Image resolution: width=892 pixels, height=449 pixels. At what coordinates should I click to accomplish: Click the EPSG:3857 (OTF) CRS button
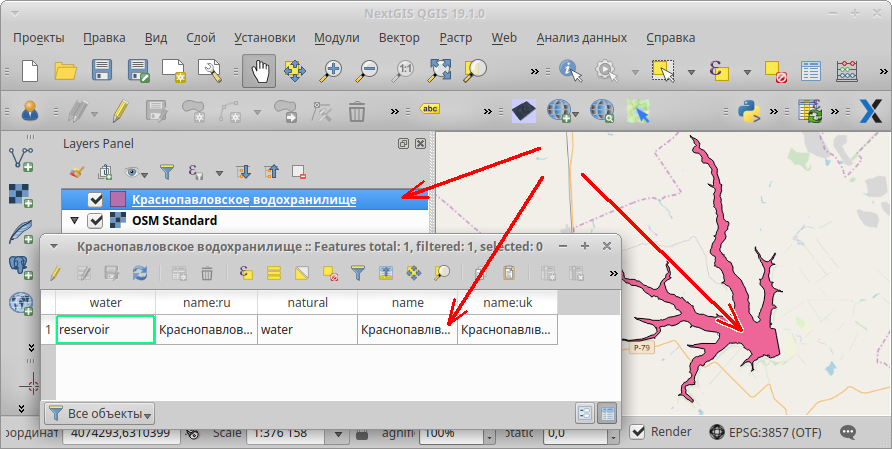pos(766,432)
